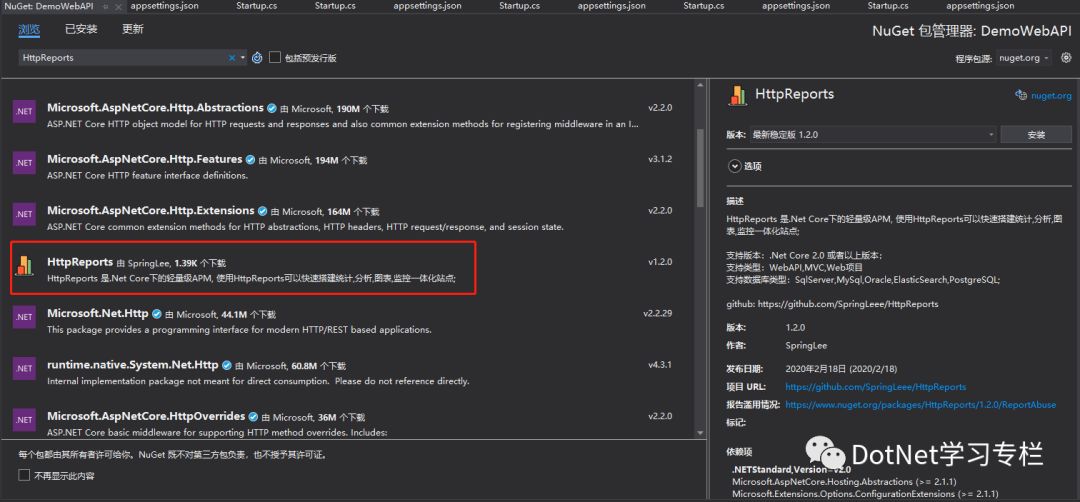Screen dimensions: 1080x502
Task: Toggle the include prerelease checkbox
Action: [x=275, y=58]
